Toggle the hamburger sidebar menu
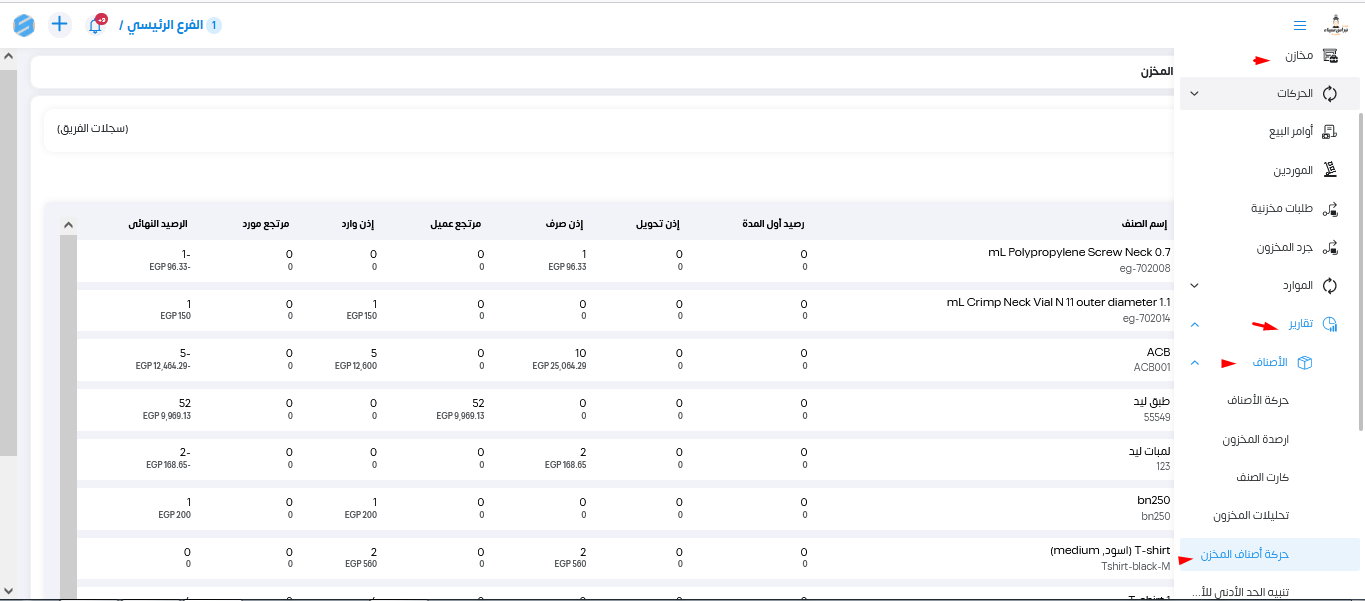Viewport: 1365px width, 601px height. [x=1299, y=25]
